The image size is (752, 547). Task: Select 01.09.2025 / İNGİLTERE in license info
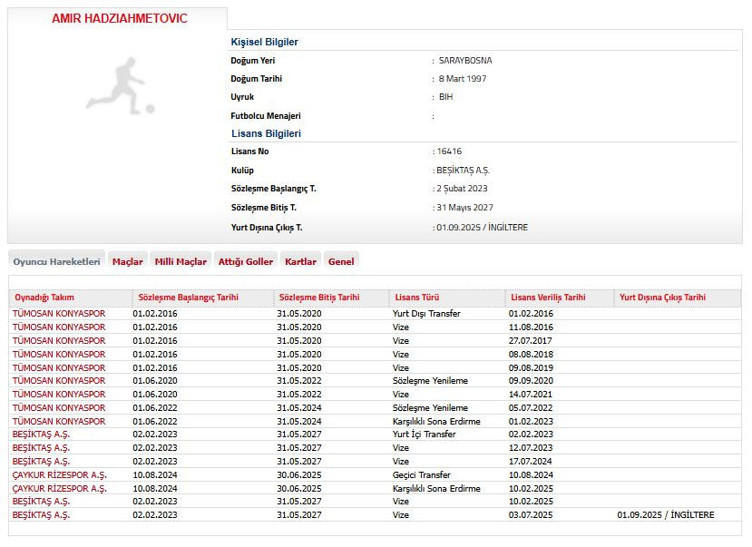pos(482,228)
